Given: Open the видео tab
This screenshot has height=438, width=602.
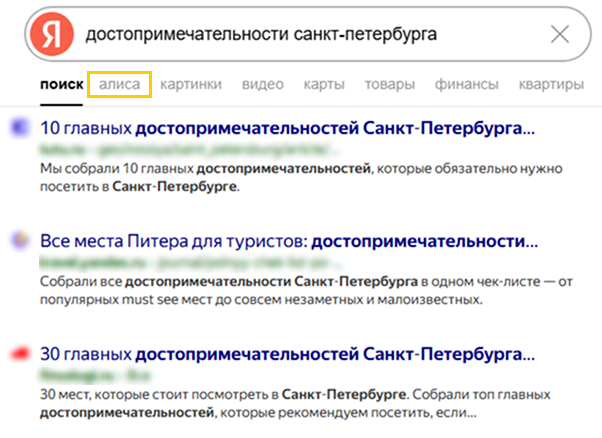Looking at the screenshot, I should (x=263, y=84).
